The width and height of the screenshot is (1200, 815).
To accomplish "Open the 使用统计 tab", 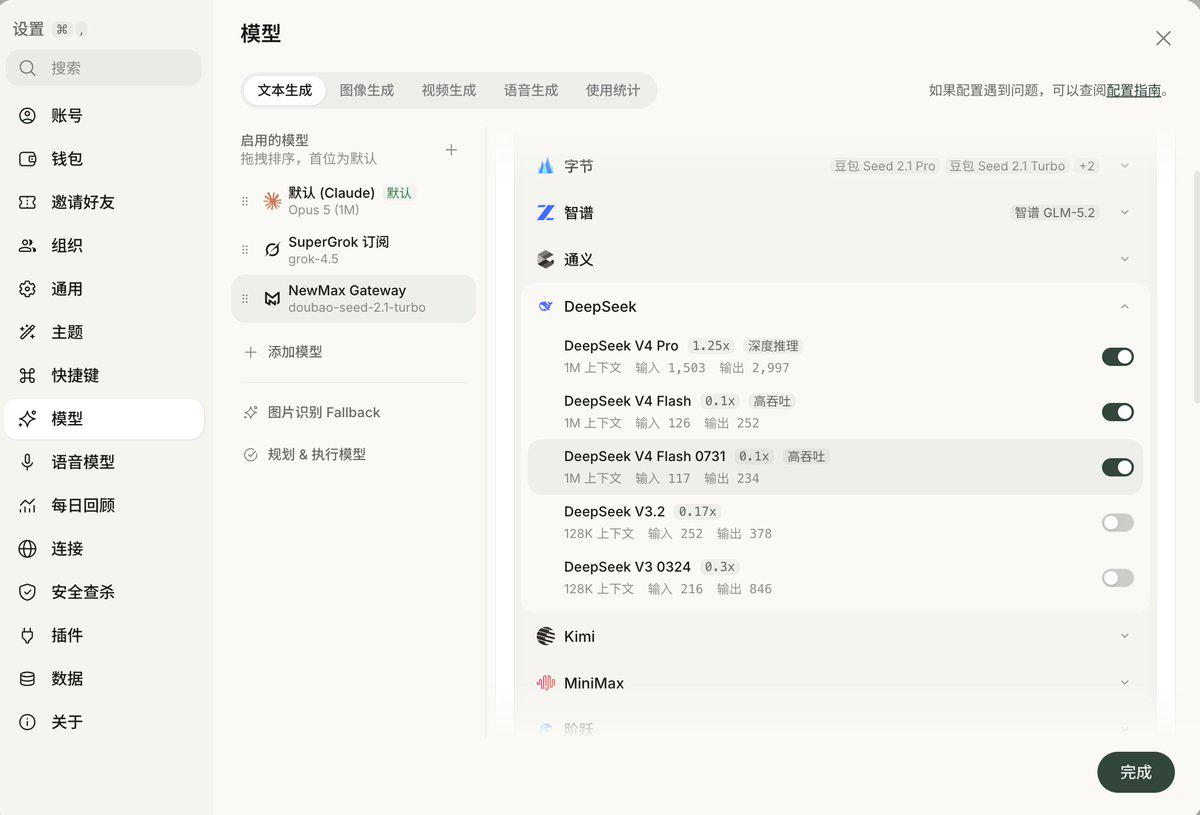I will click(x=613, y=90).
